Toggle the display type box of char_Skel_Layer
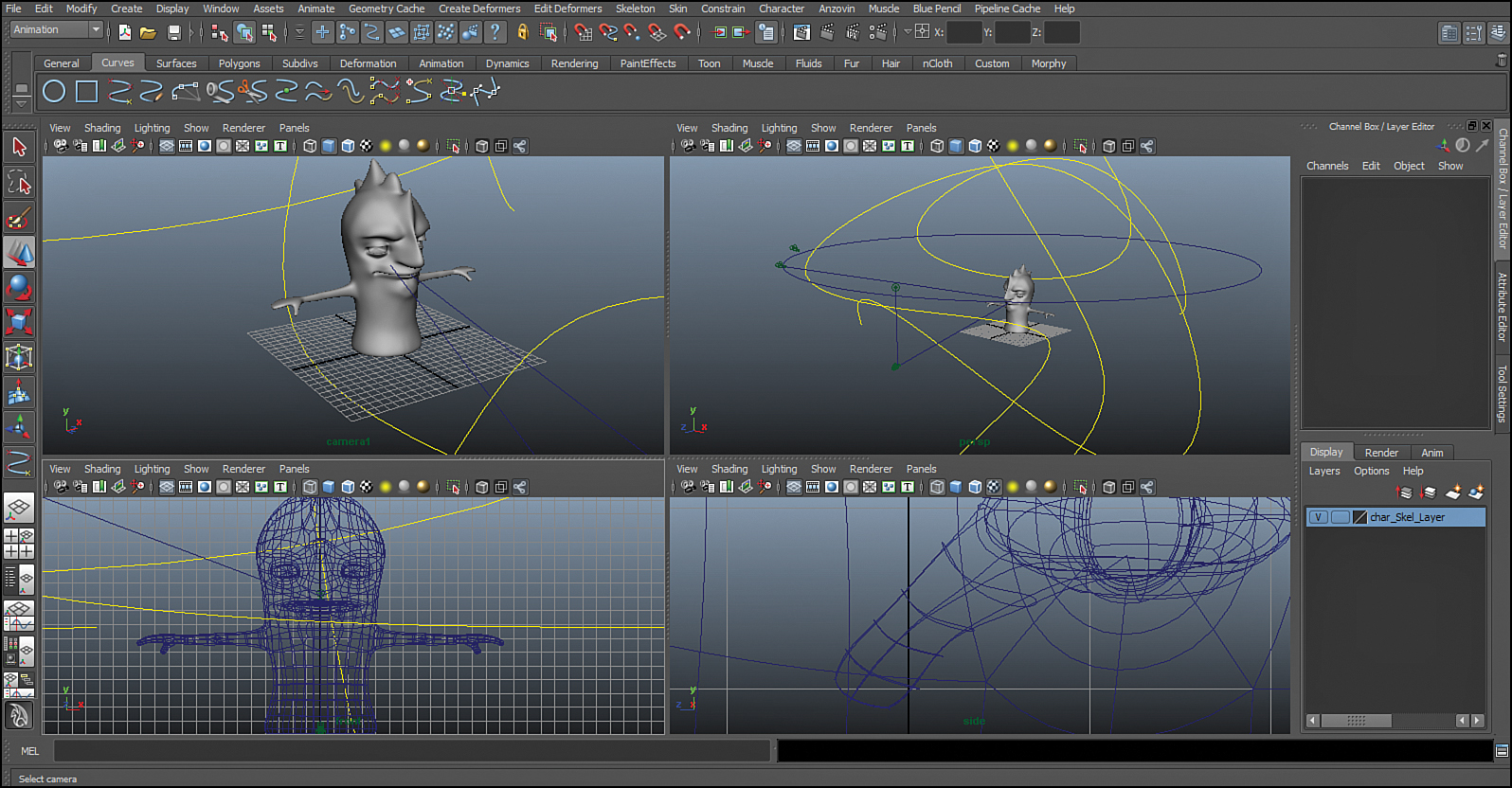 (1340, 517)
